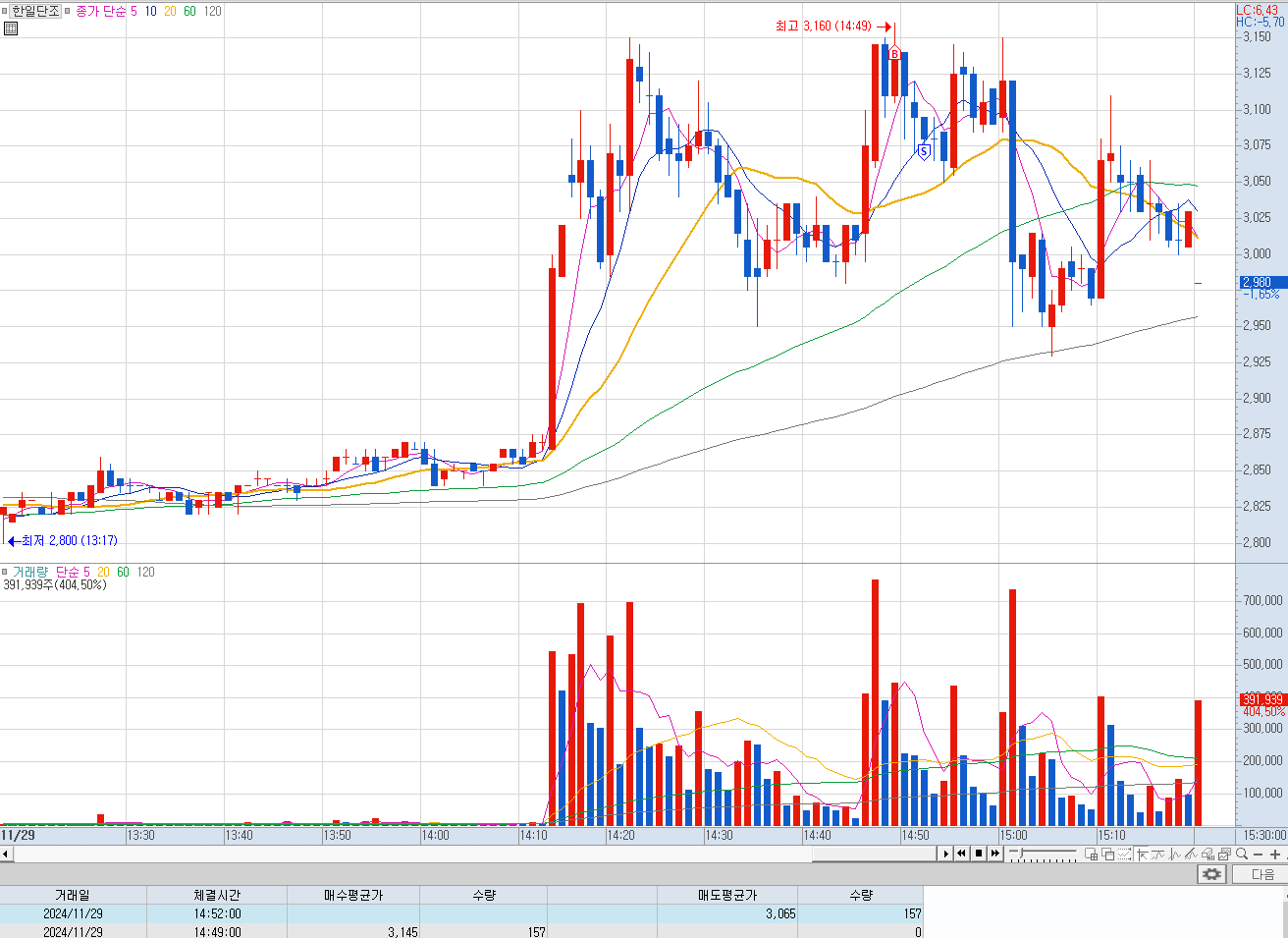Click the small square before 종가 단순
Viewport: 1288px width, 938px height.
coord(70,11)
